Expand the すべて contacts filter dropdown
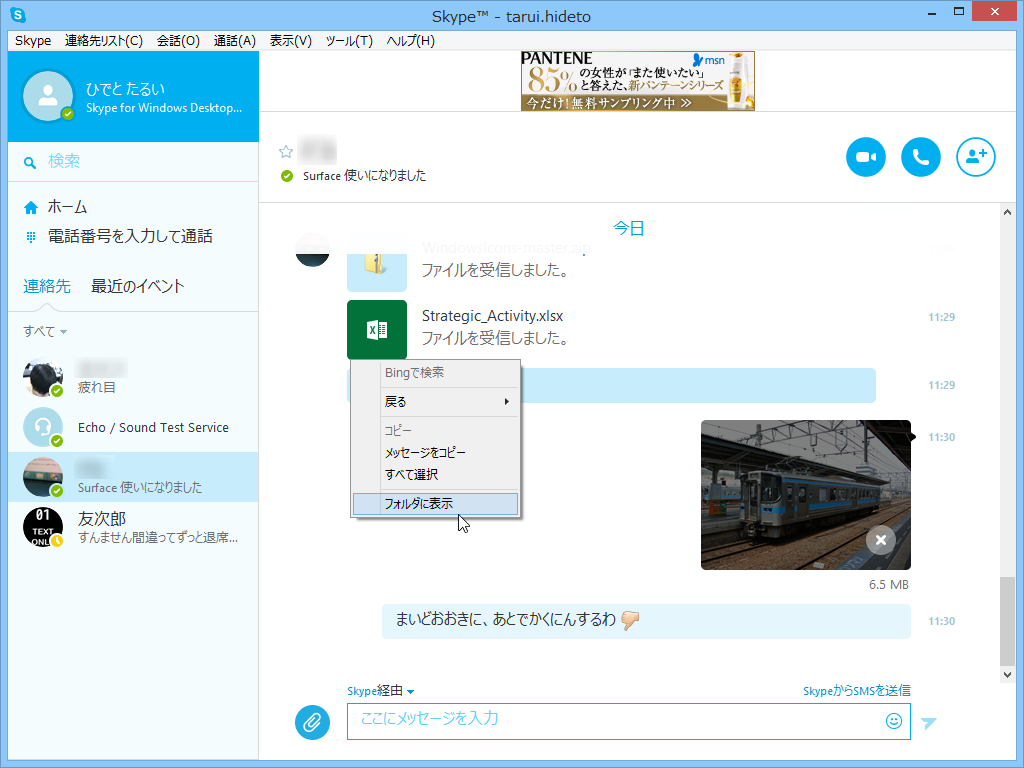 [39, 331]
